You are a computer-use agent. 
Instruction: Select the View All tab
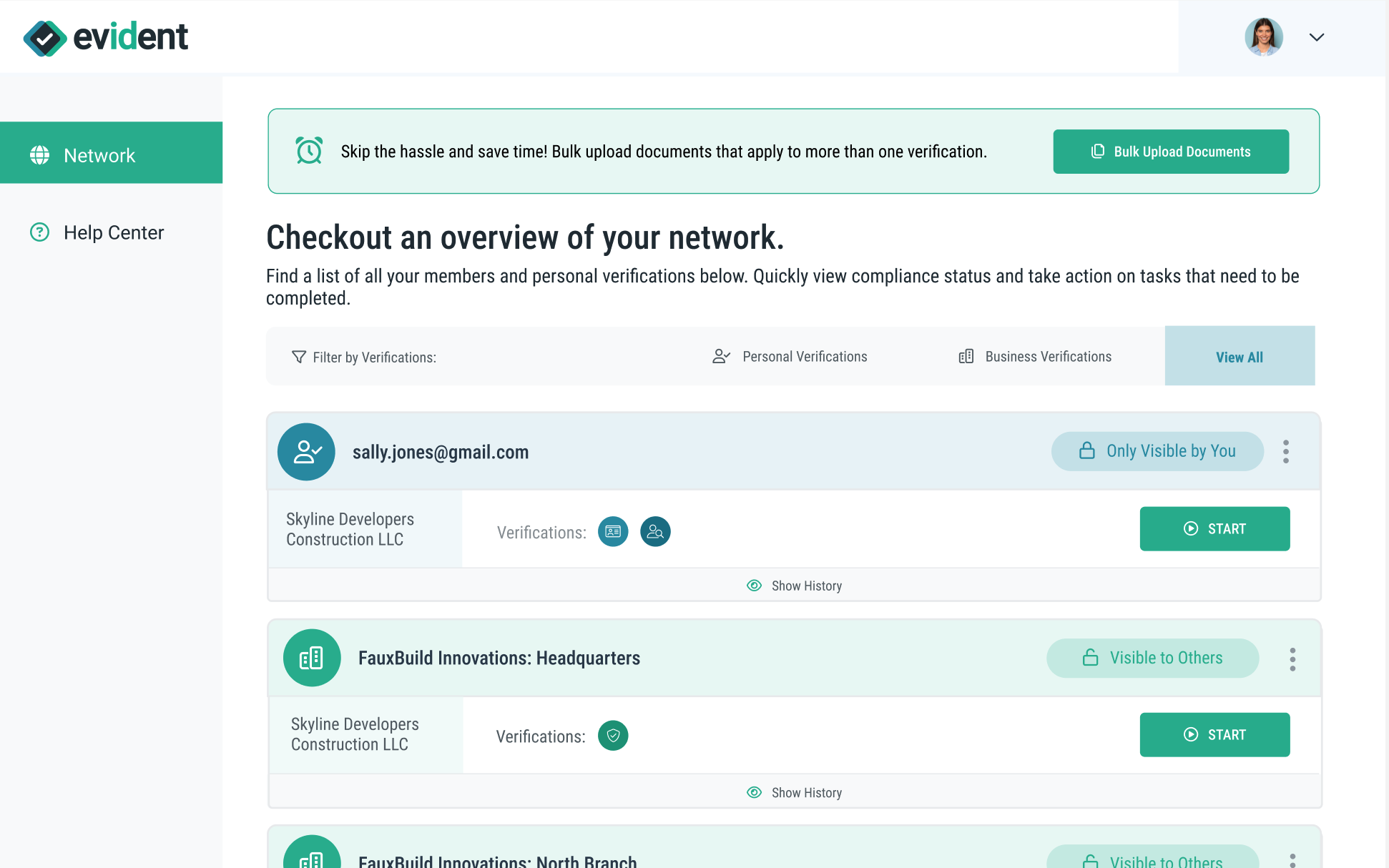pyautogui.click(x=1240, y=356)
